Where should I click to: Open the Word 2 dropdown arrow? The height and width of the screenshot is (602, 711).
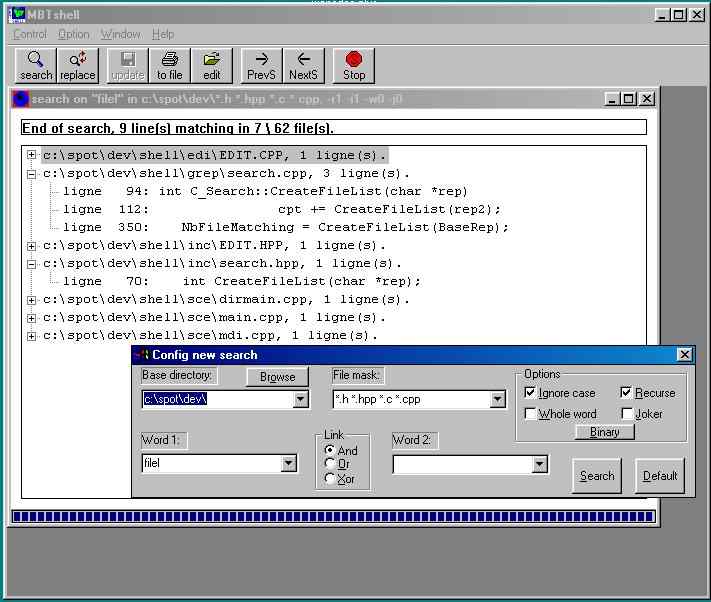pos(539,464)
